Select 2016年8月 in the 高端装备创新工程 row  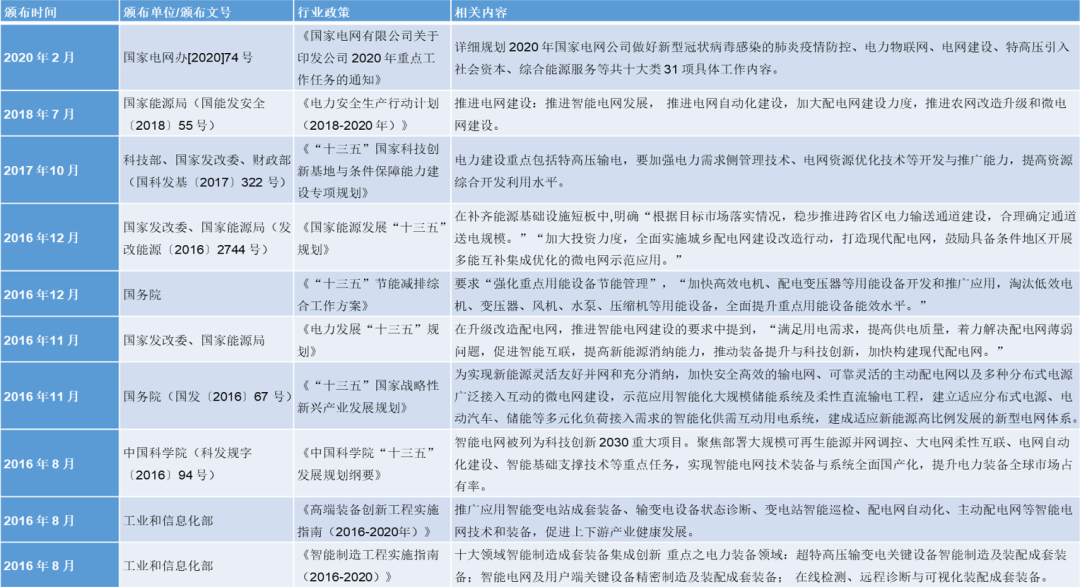click(59, 520)
